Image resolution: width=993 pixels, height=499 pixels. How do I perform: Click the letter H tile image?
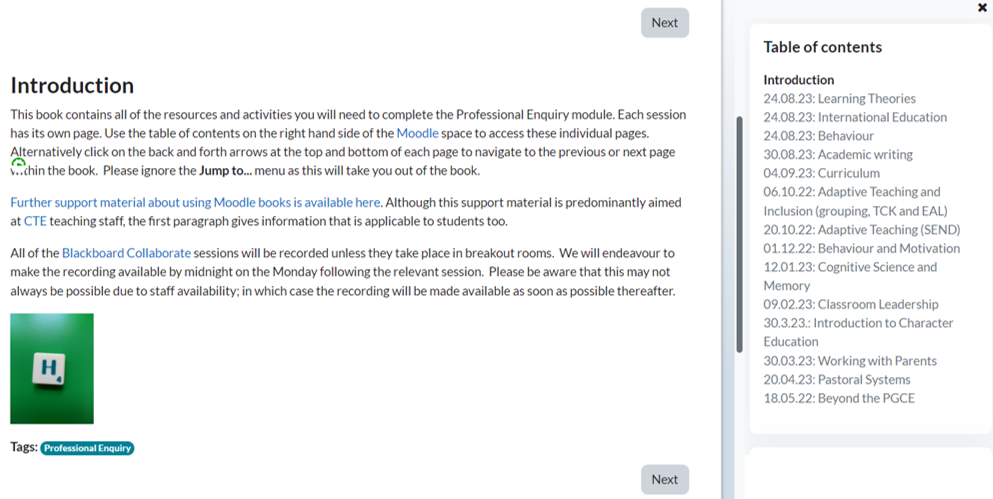click(x=52, y=369)
